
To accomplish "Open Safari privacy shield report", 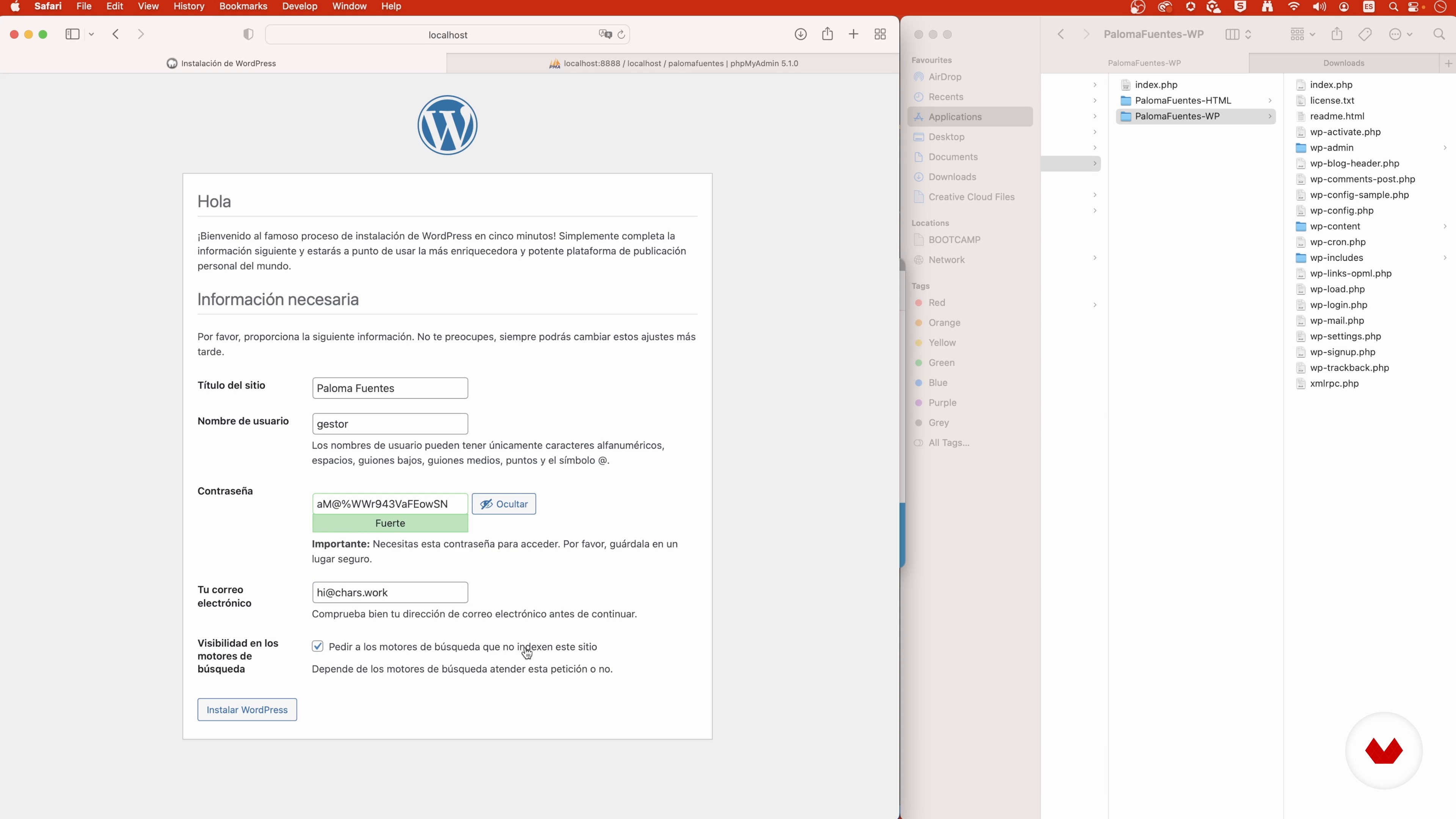I will click(248, 35).
